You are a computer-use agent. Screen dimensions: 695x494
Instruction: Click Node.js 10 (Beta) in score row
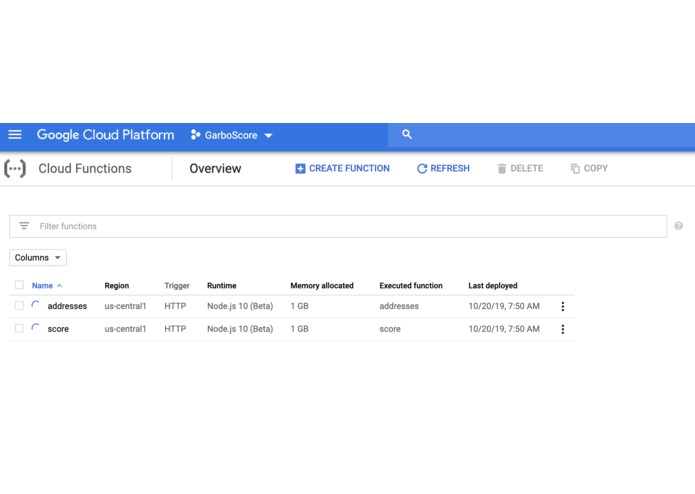click(240, 329)
